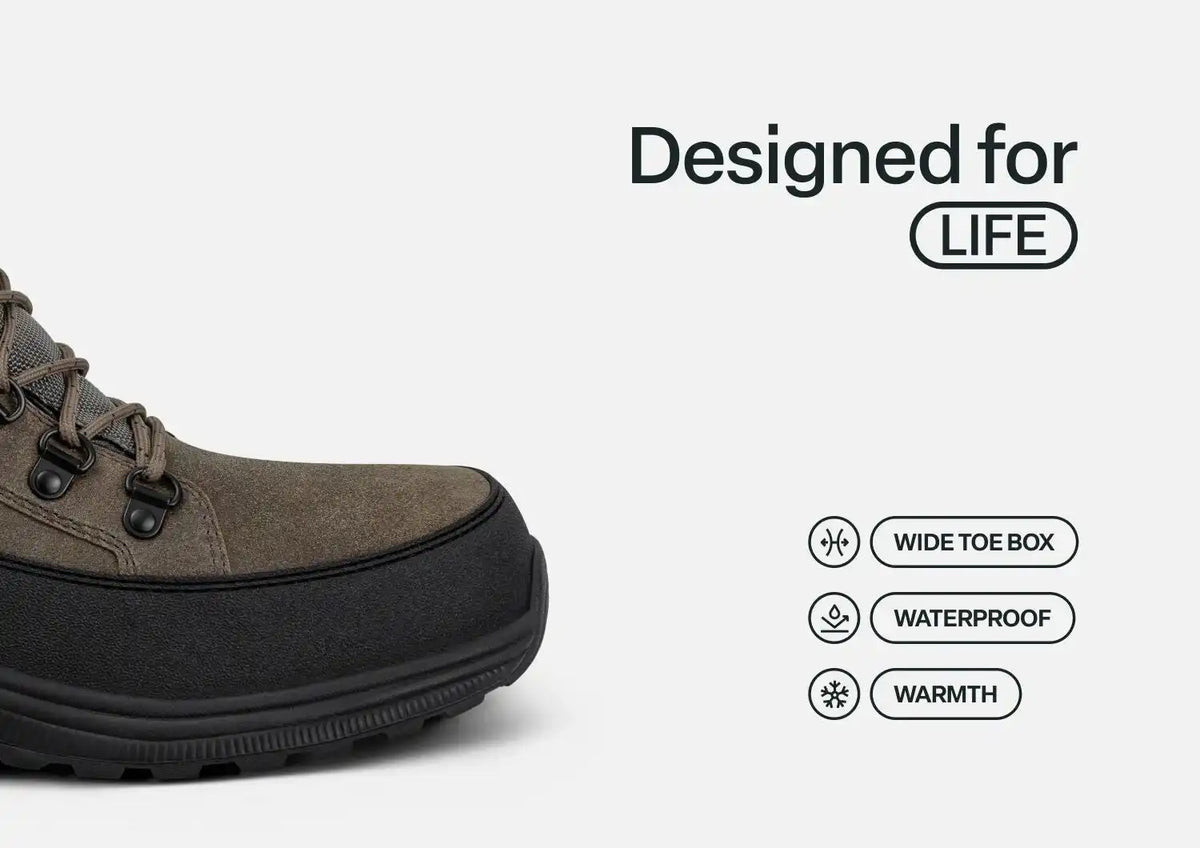Click the snowflake warmth icon
Screen dimensions: 1200x848
tap(833, 694)
